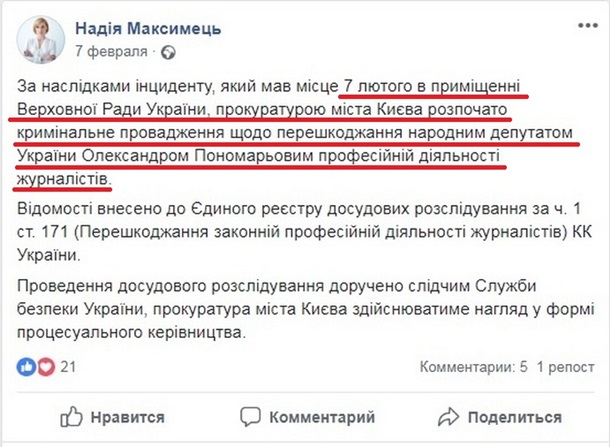View the 1 репост list

coord(565,368)
